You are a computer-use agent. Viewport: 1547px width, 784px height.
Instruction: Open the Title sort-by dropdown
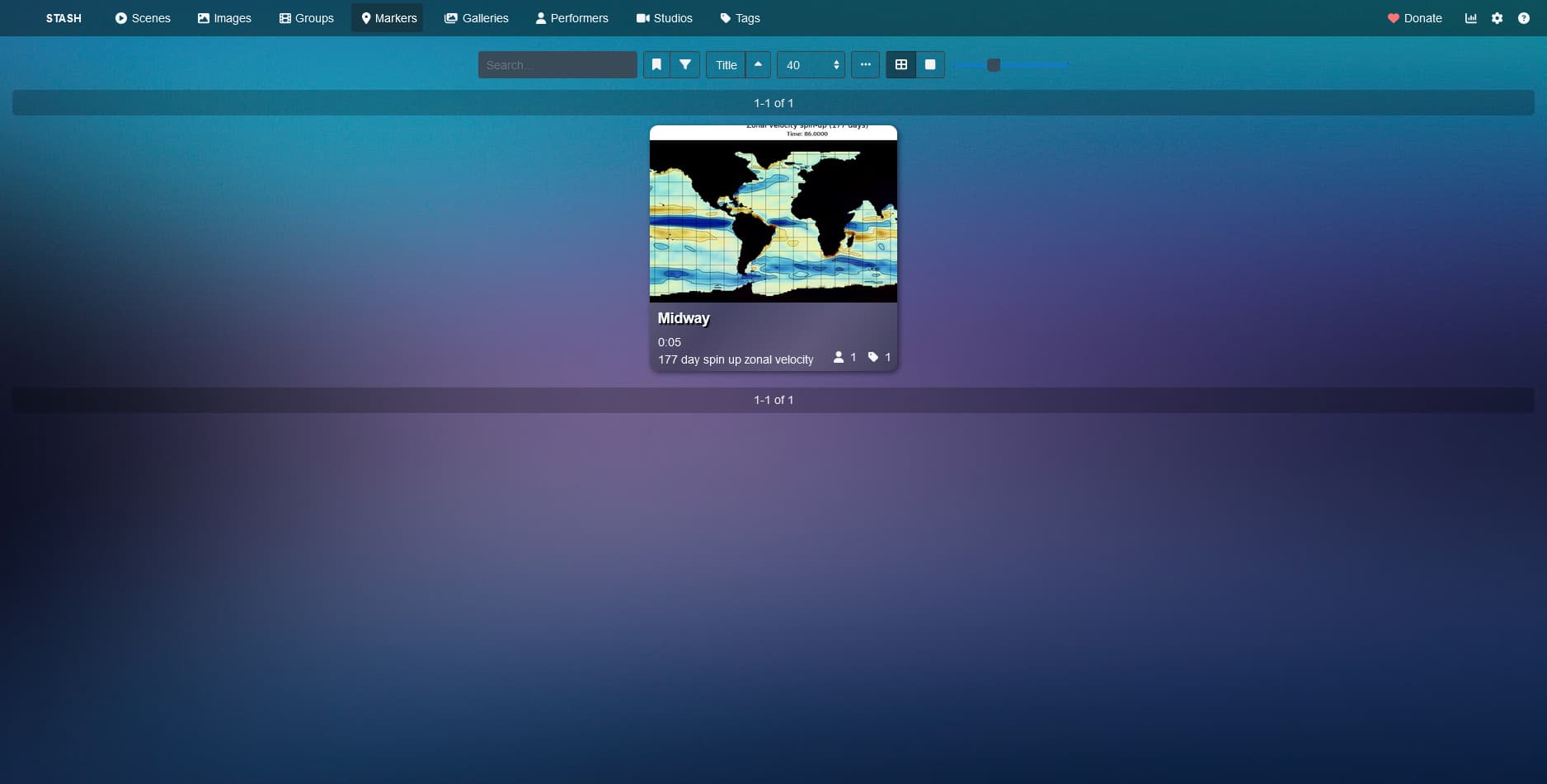726,65
